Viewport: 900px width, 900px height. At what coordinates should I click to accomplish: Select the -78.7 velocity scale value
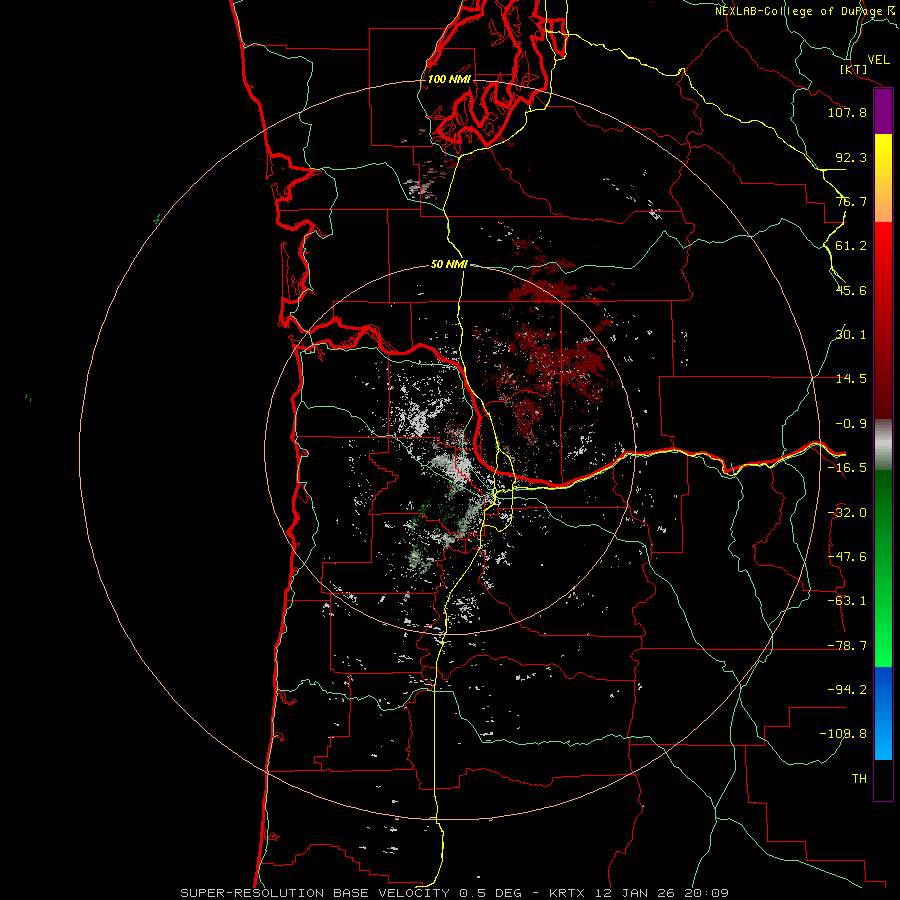(x=847, y=646)
